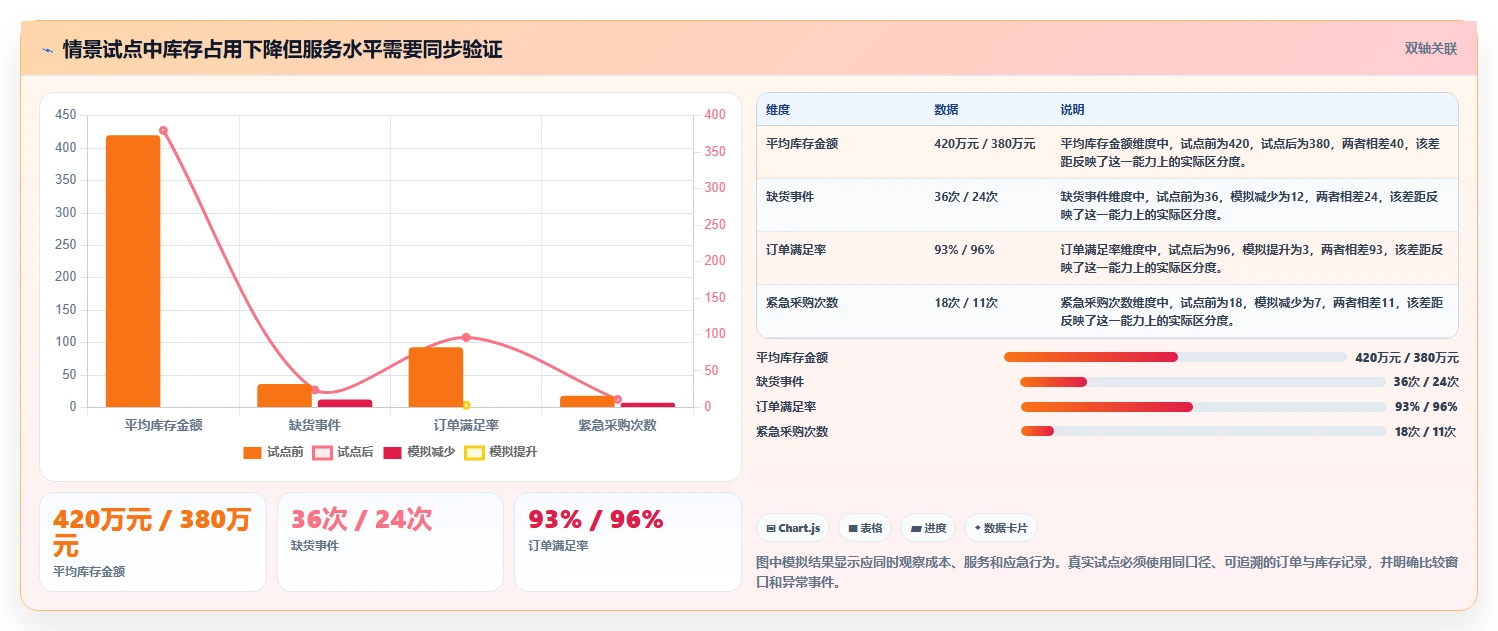The image size is (1498, 631).
Task: Click the page title about 库存占用下降
Action: 282,49
